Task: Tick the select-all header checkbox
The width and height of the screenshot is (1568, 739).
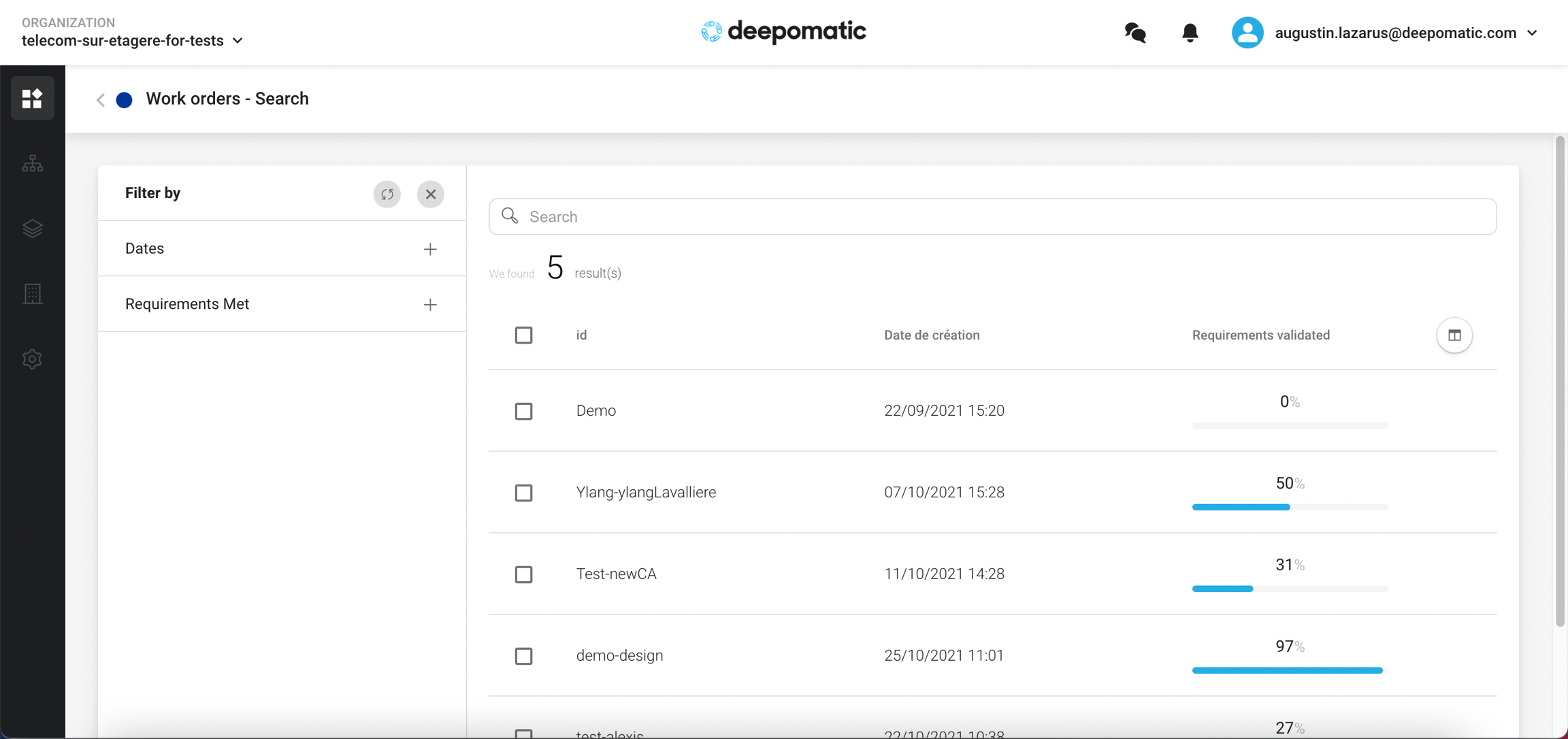Action: point(523,335)
